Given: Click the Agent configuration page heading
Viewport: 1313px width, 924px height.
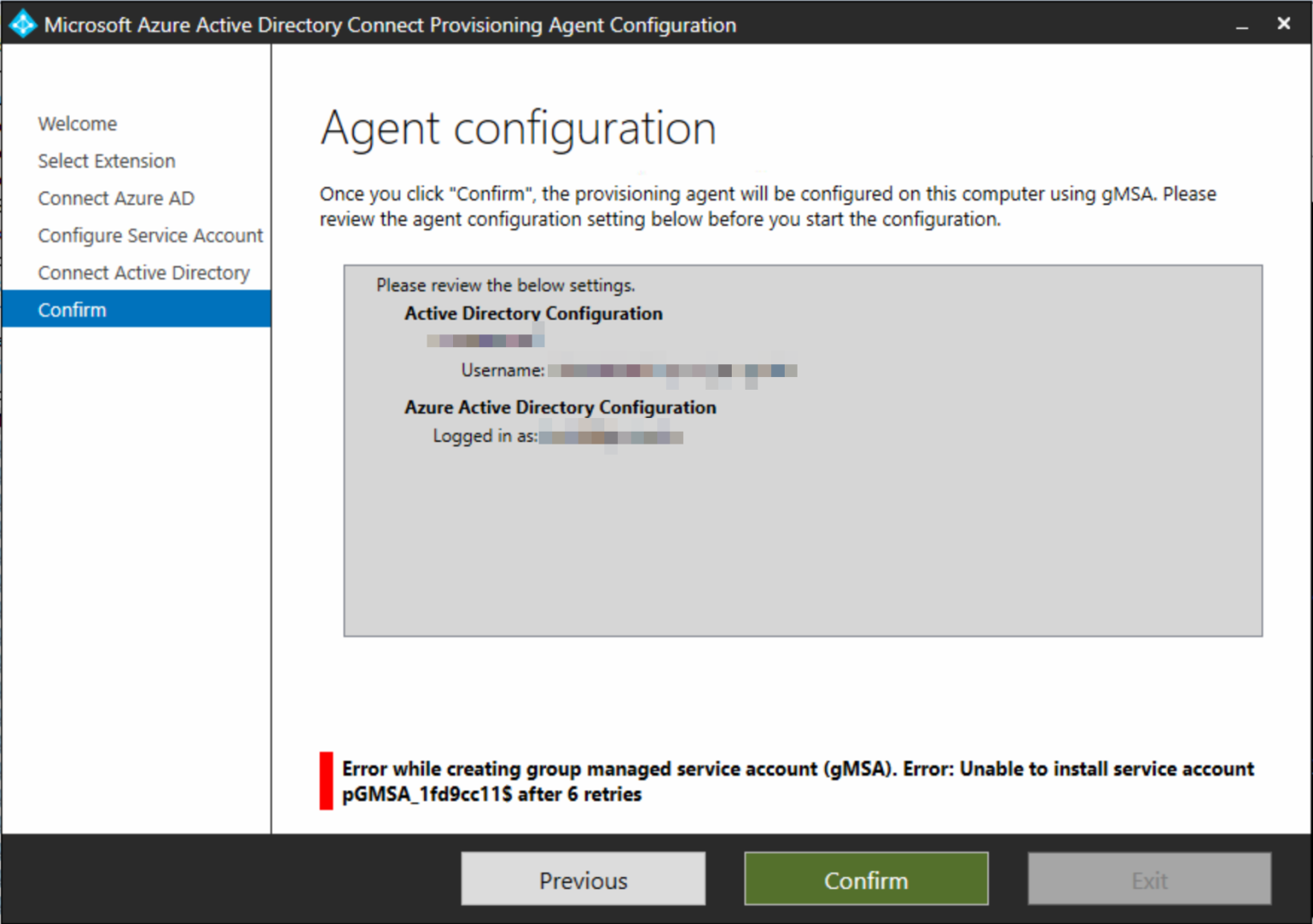Looking at the screenshot, I should 518,128.
